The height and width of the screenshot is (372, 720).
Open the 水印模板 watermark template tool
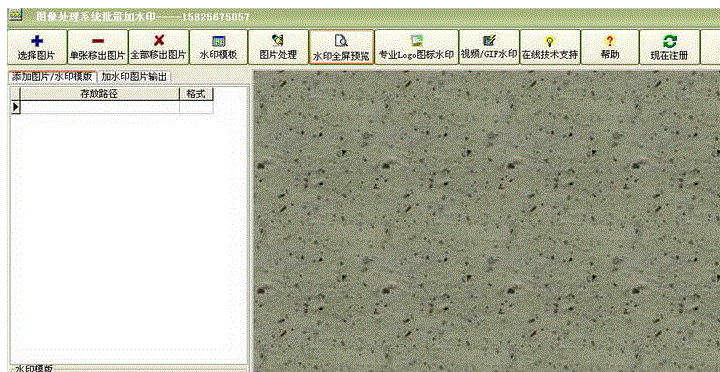click(x=218, y=47)
